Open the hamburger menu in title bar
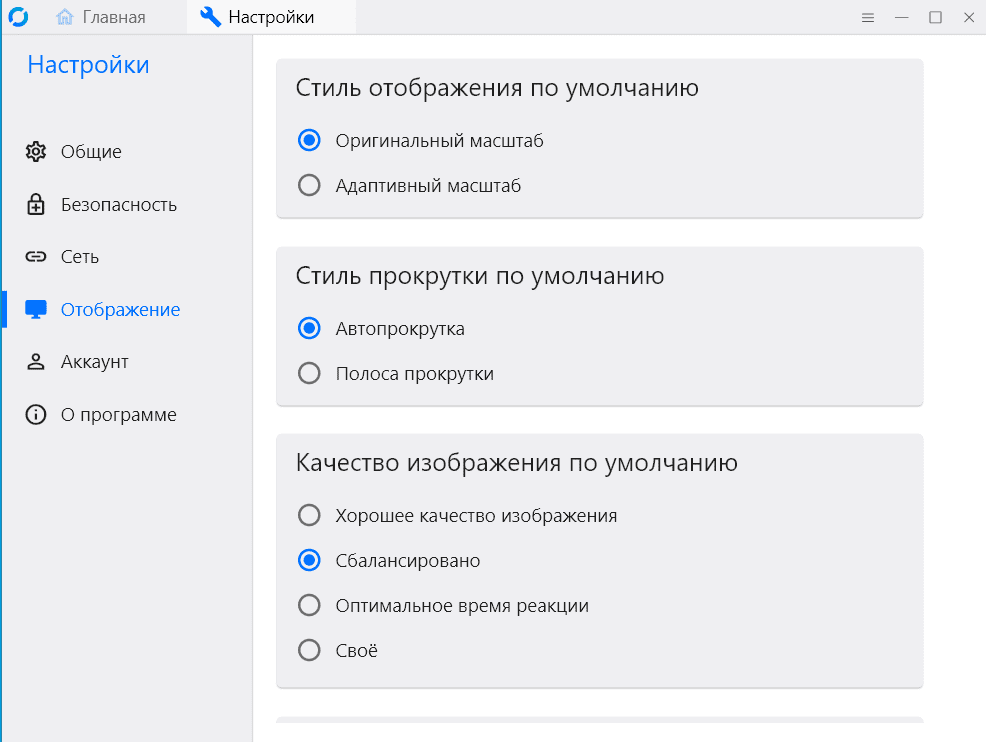This screenshot has width=986, height=742. [868, 17]
